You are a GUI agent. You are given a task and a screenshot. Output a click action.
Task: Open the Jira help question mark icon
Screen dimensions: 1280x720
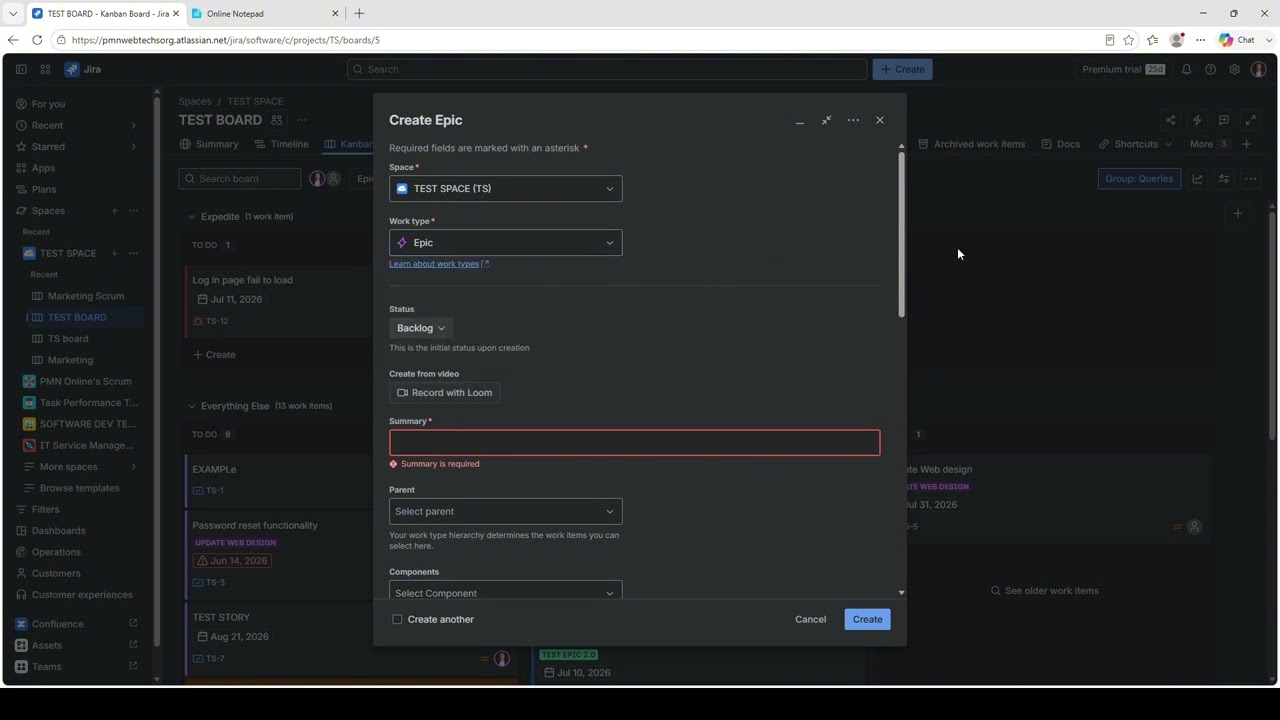point(1210,69)
